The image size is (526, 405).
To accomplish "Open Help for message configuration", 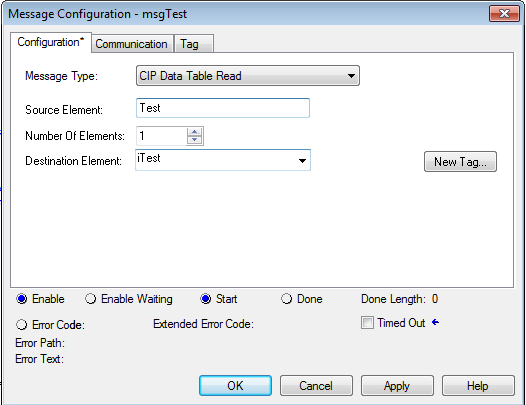I will pos(478,386).
